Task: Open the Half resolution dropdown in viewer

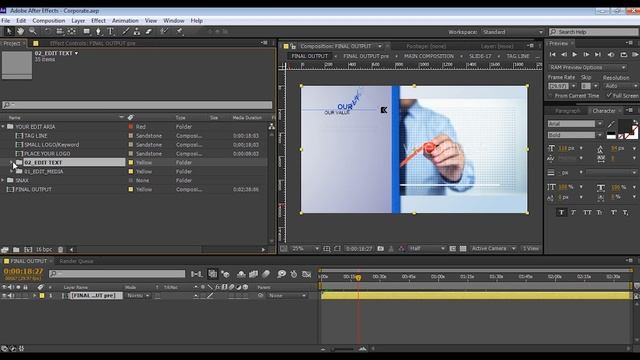Action: pyautogui.click(x=427, y=248)
